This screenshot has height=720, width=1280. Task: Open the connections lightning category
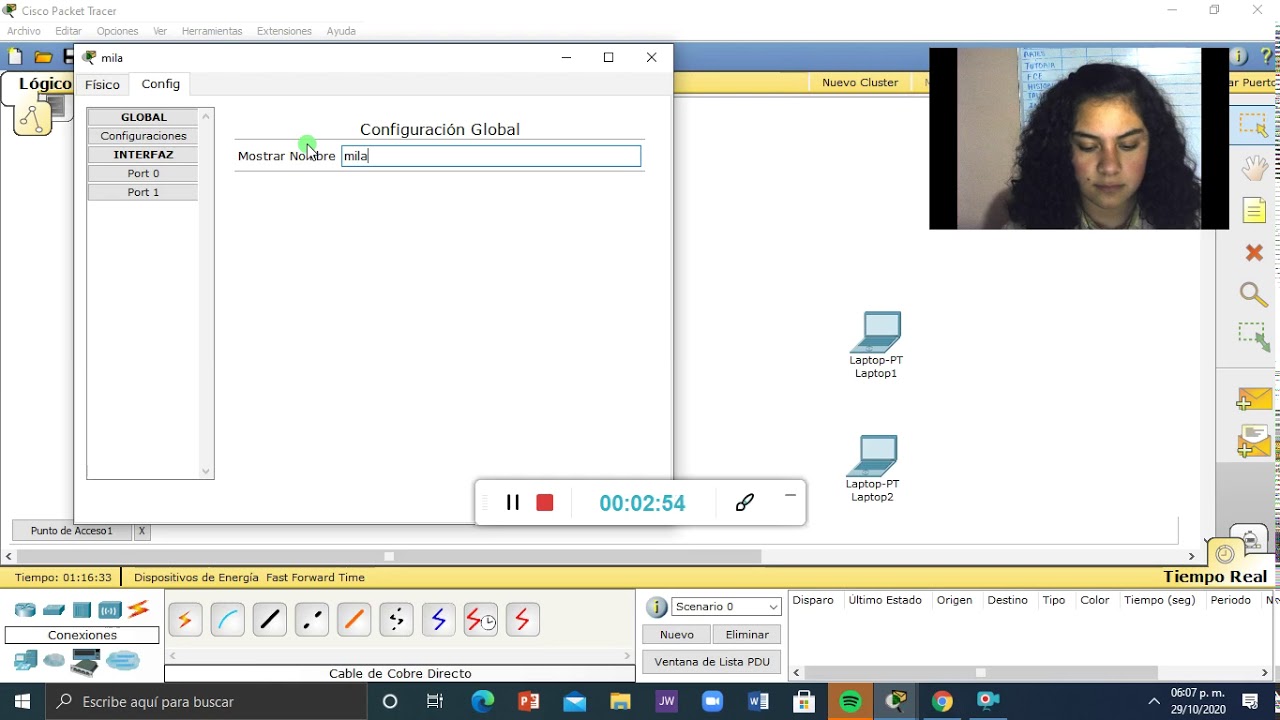(138, 609)
